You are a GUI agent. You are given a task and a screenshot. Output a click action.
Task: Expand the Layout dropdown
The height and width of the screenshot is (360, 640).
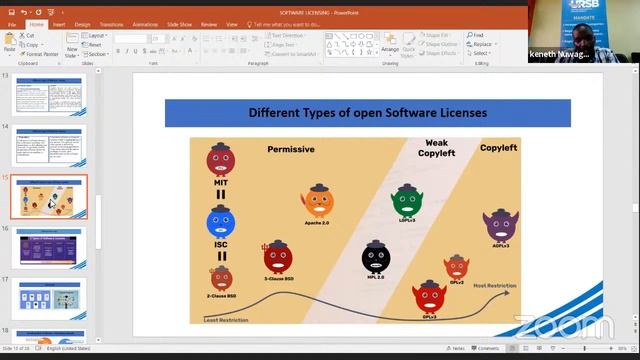(x=95, y=36)
